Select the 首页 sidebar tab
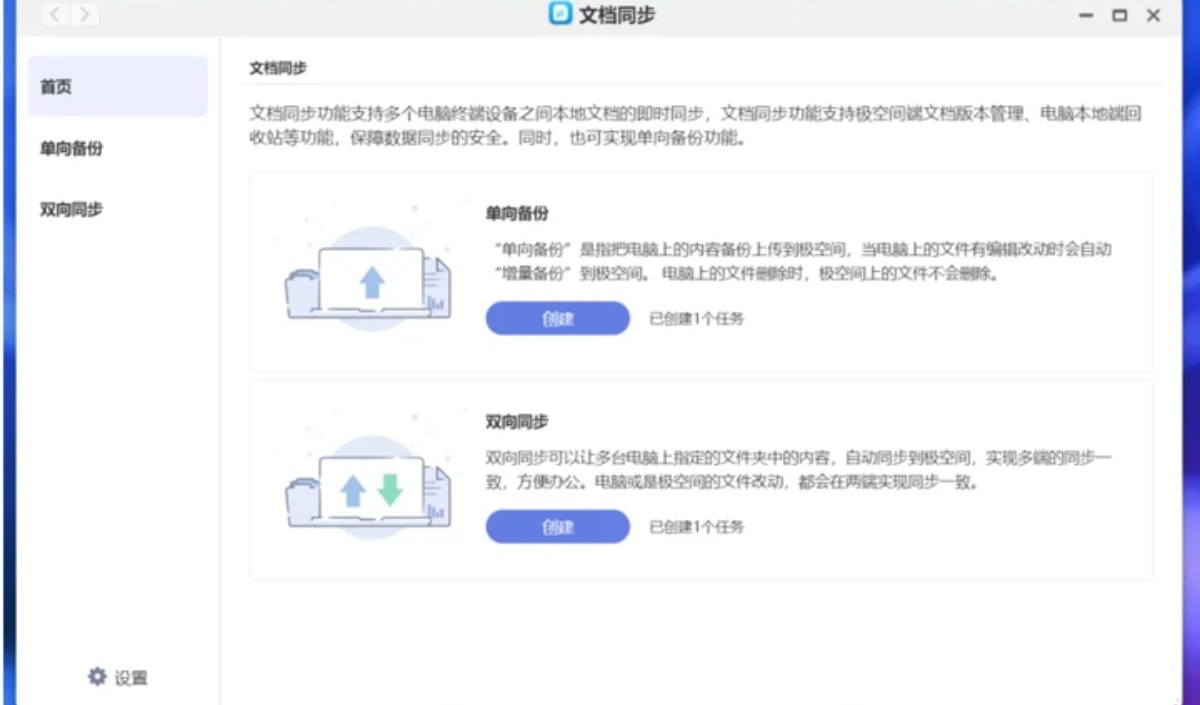Image resolution: width=1200 pixels, height=705 pixels. (x=118, y=86)
